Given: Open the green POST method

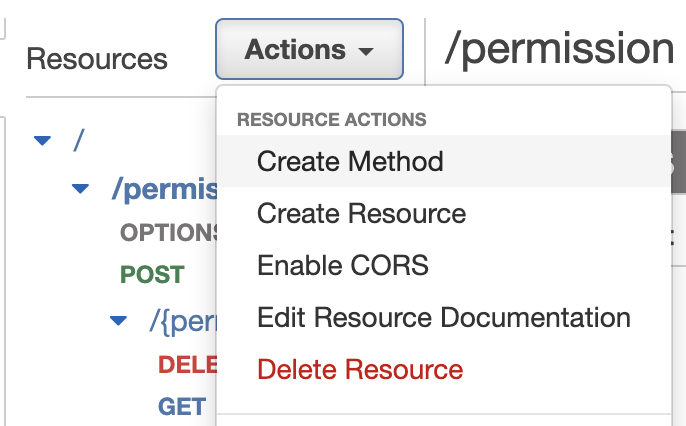Looking at the screenshot, I should tap(152, 274).
